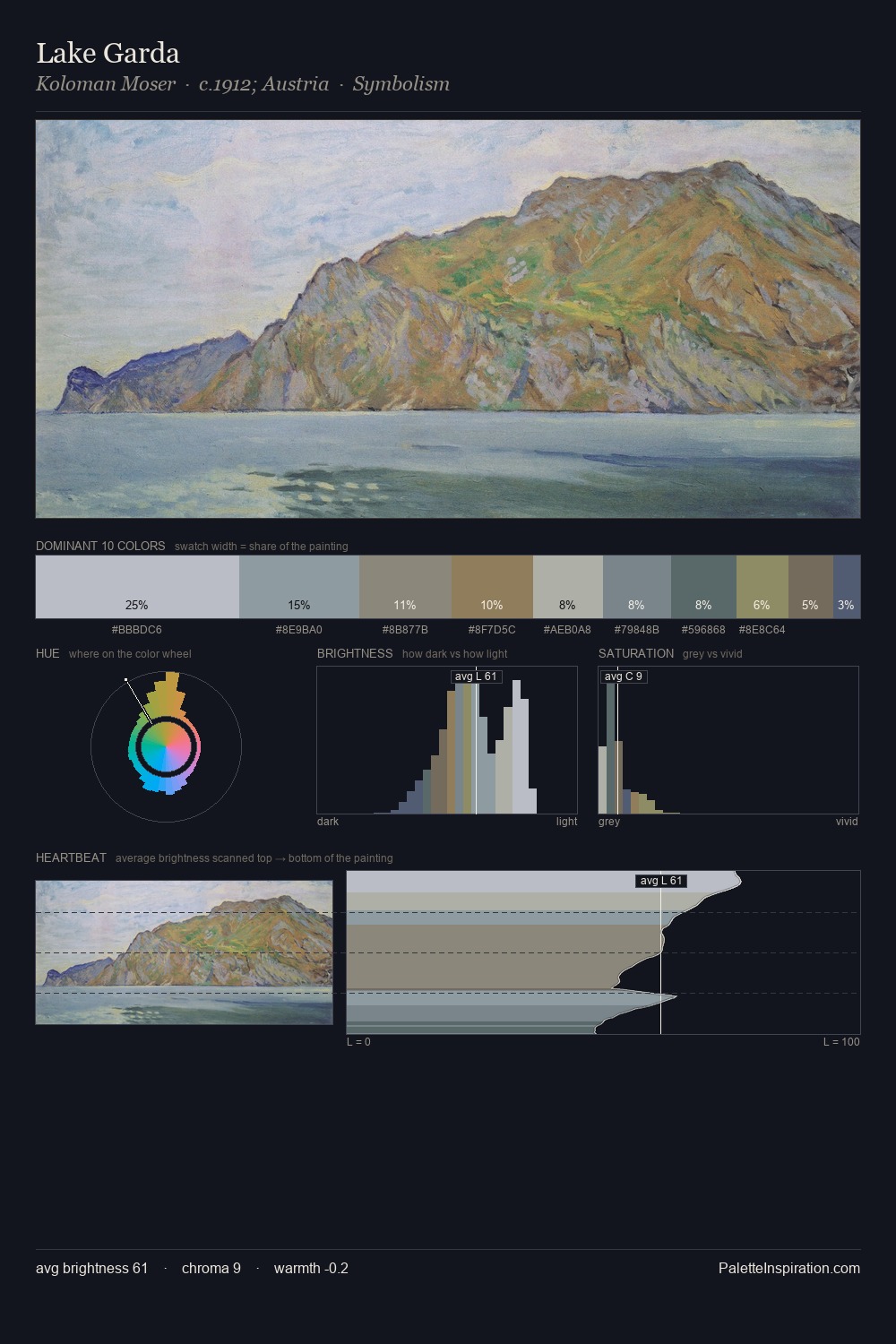Choose the 3% slate blue swatch

pos(847,587)
